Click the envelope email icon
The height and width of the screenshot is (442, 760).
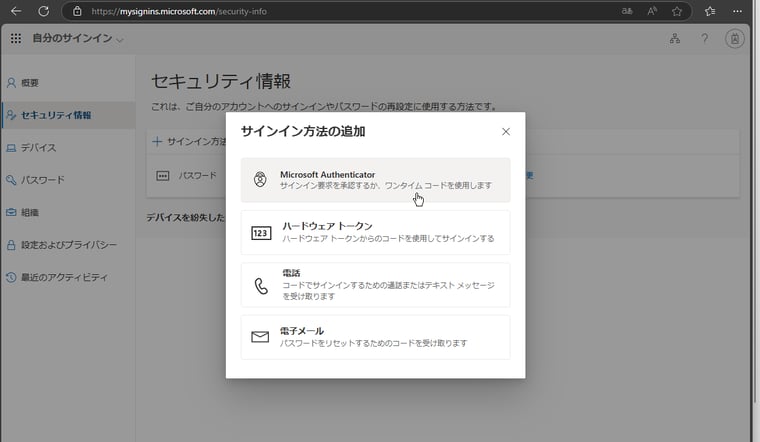260,336
